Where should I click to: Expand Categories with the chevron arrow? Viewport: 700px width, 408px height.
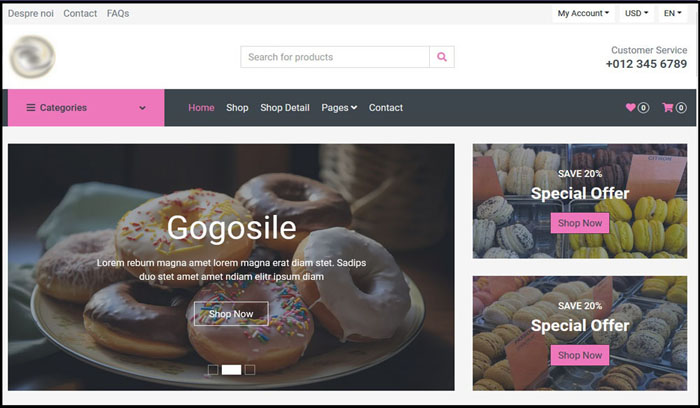pyautogui.click(x=142, y=108)
